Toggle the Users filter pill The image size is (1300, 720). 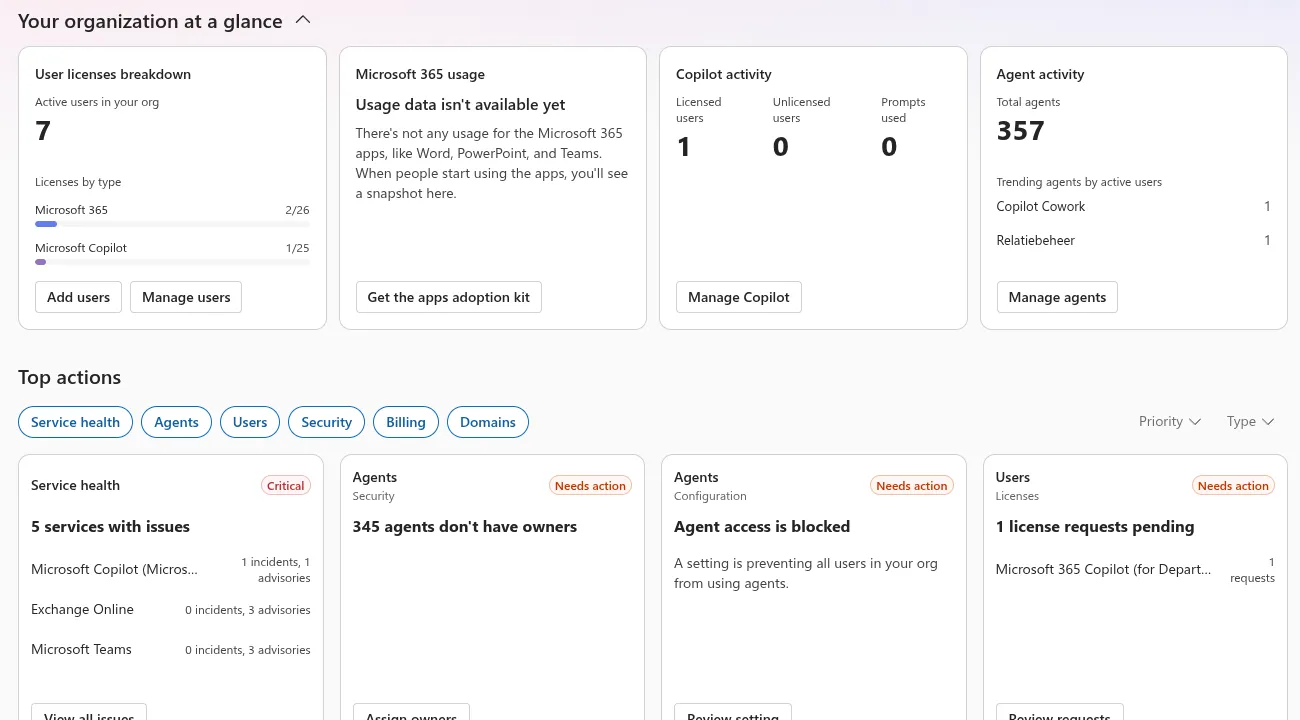[250, 422]
